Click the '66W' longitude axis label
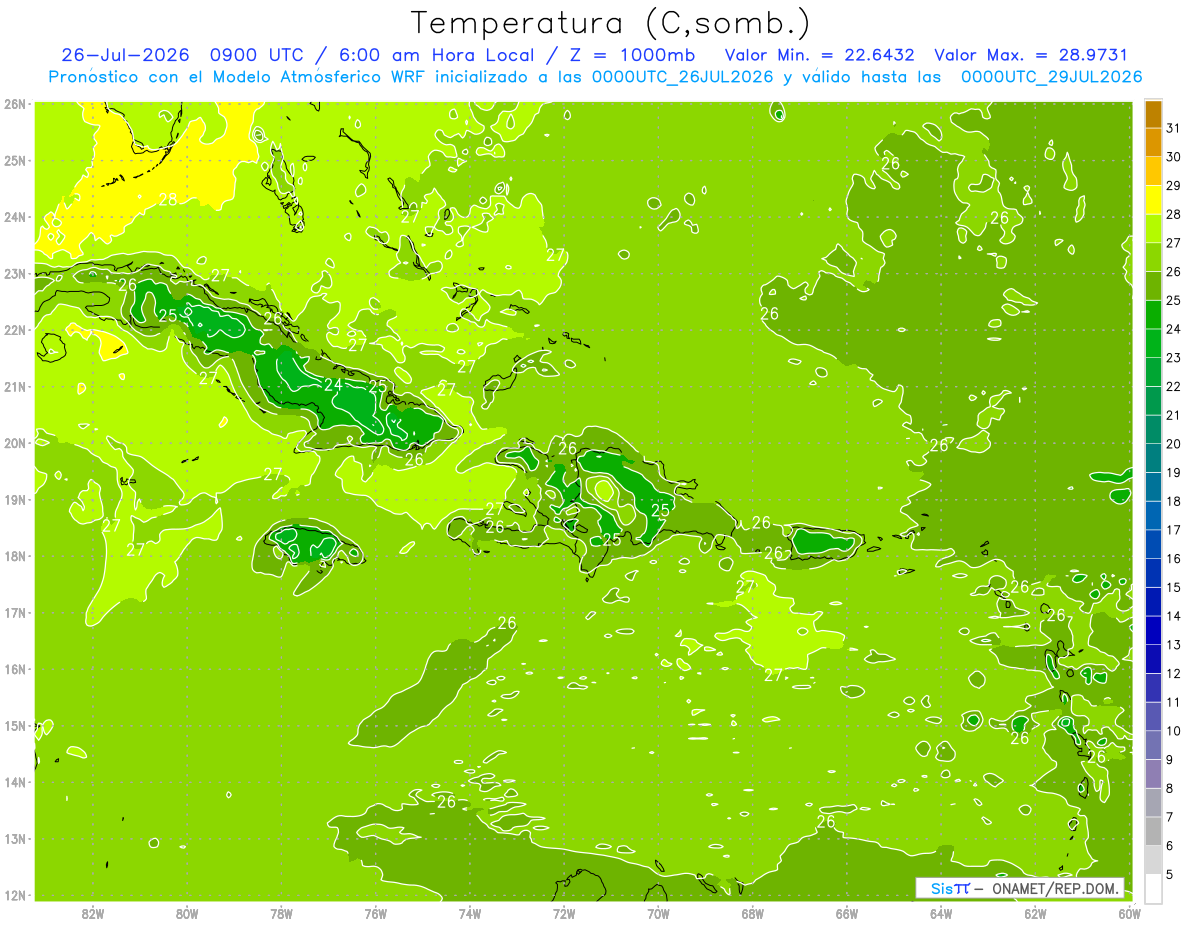Screen dimensions: 1200x927 click(847, 913)
